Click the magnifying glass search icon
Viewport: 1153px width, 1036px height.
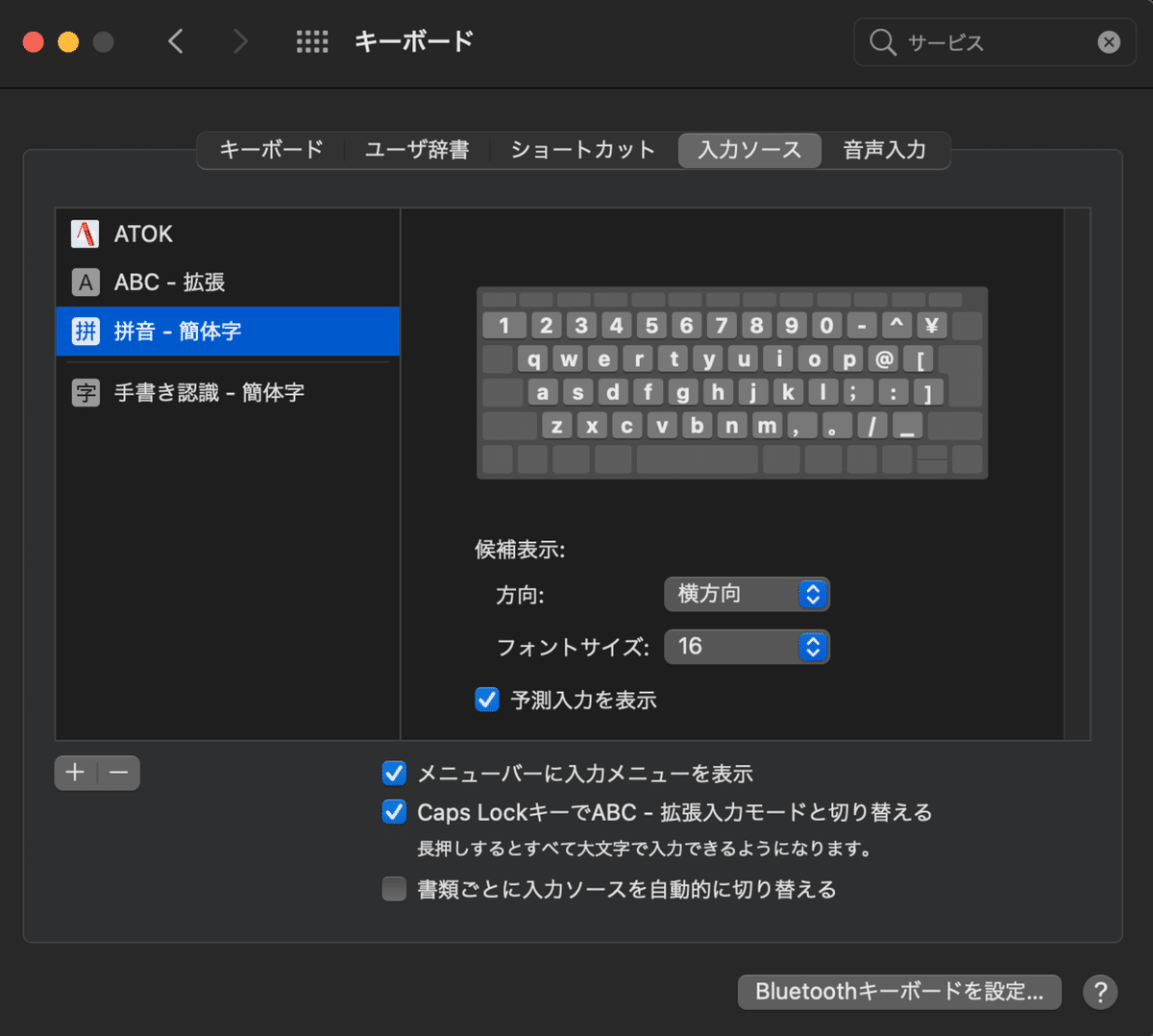coord(882,41)
